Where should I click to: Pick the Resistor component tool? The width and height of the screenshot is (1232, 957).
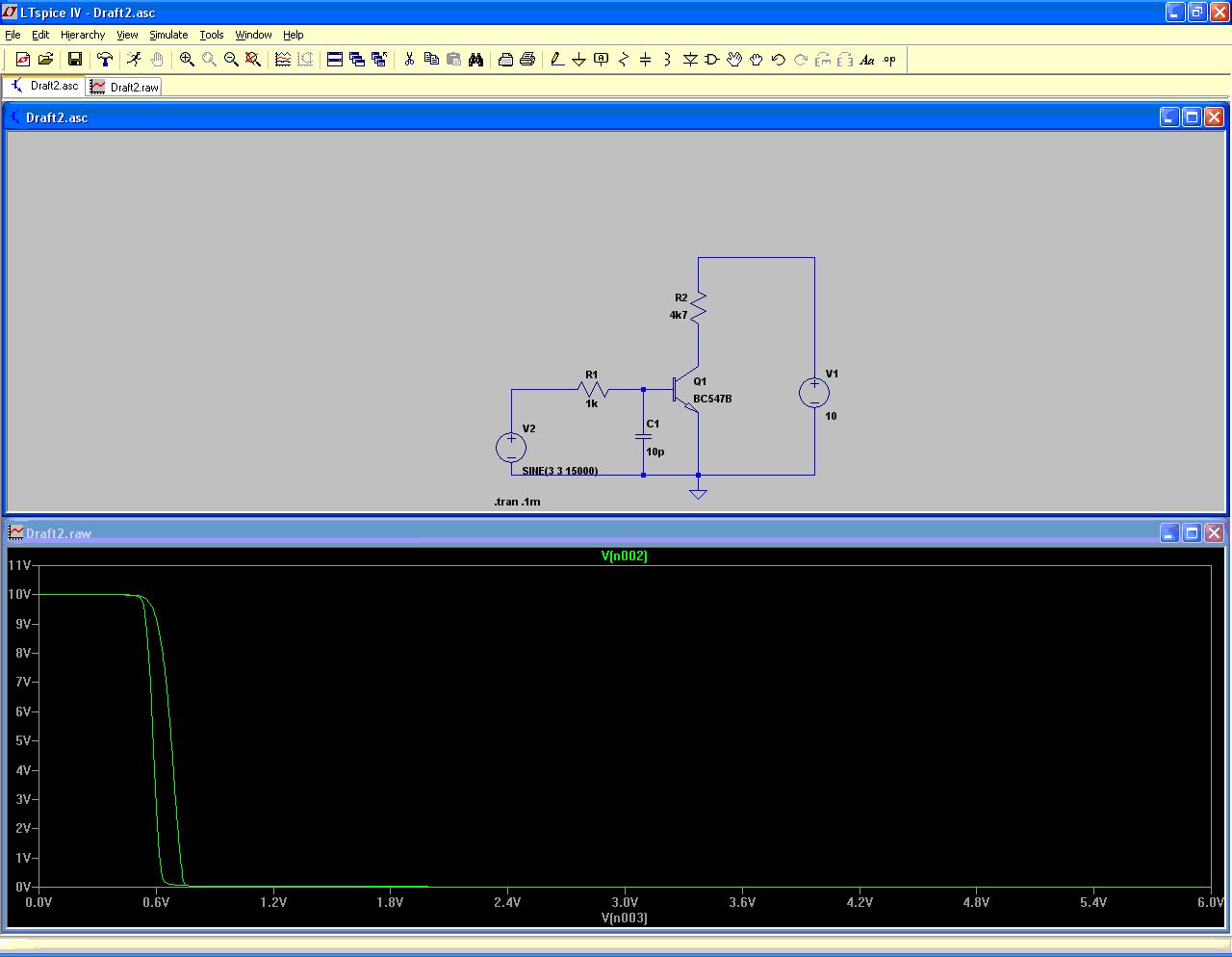click(x=623, y=60)
